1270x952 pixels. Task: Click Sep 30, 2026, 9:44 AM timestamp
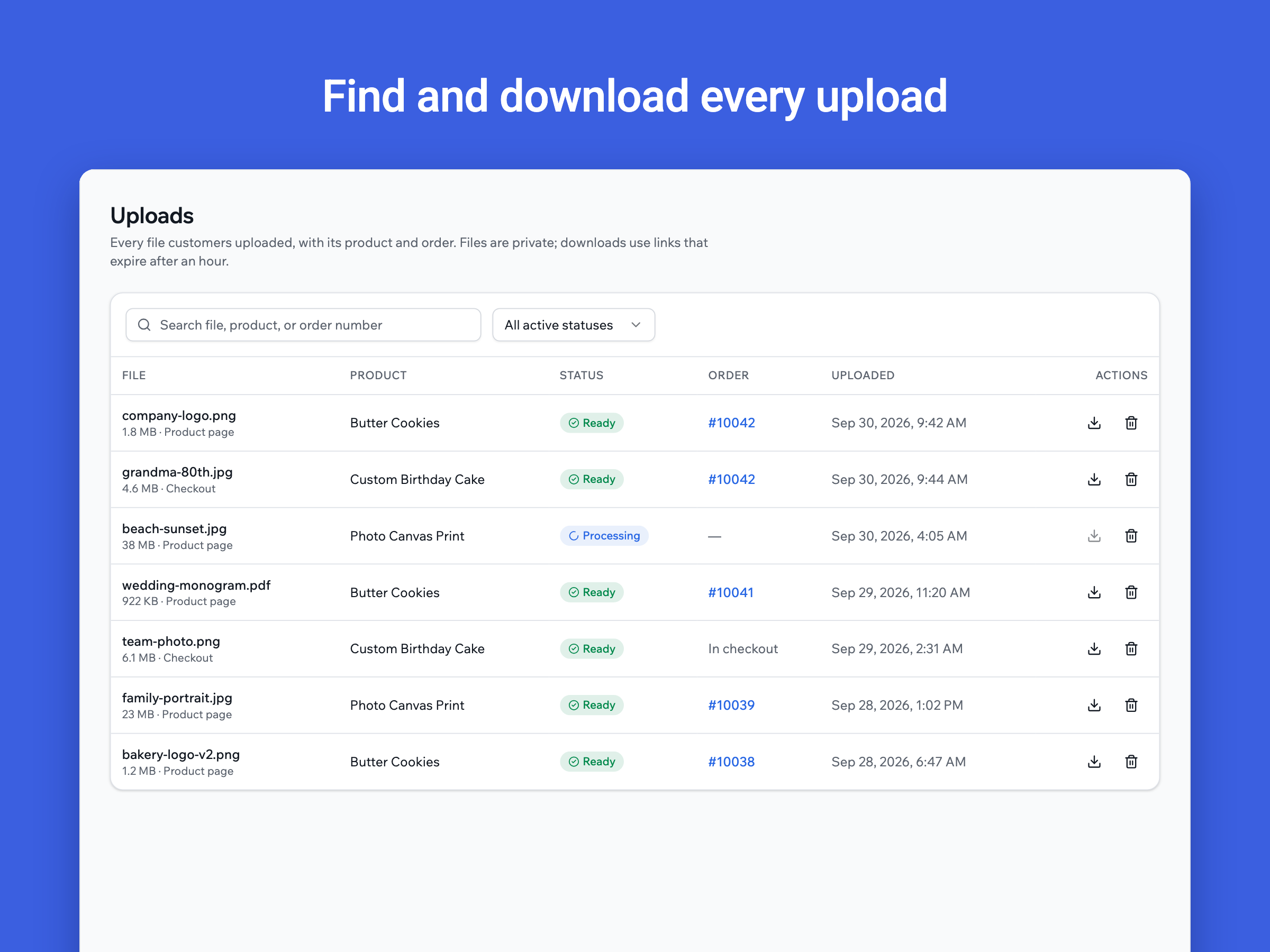(x=899, y=479)
